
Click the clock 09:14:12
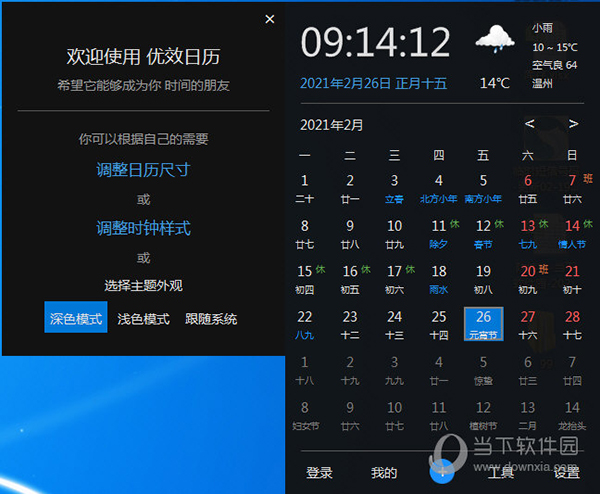click(375, 42)
